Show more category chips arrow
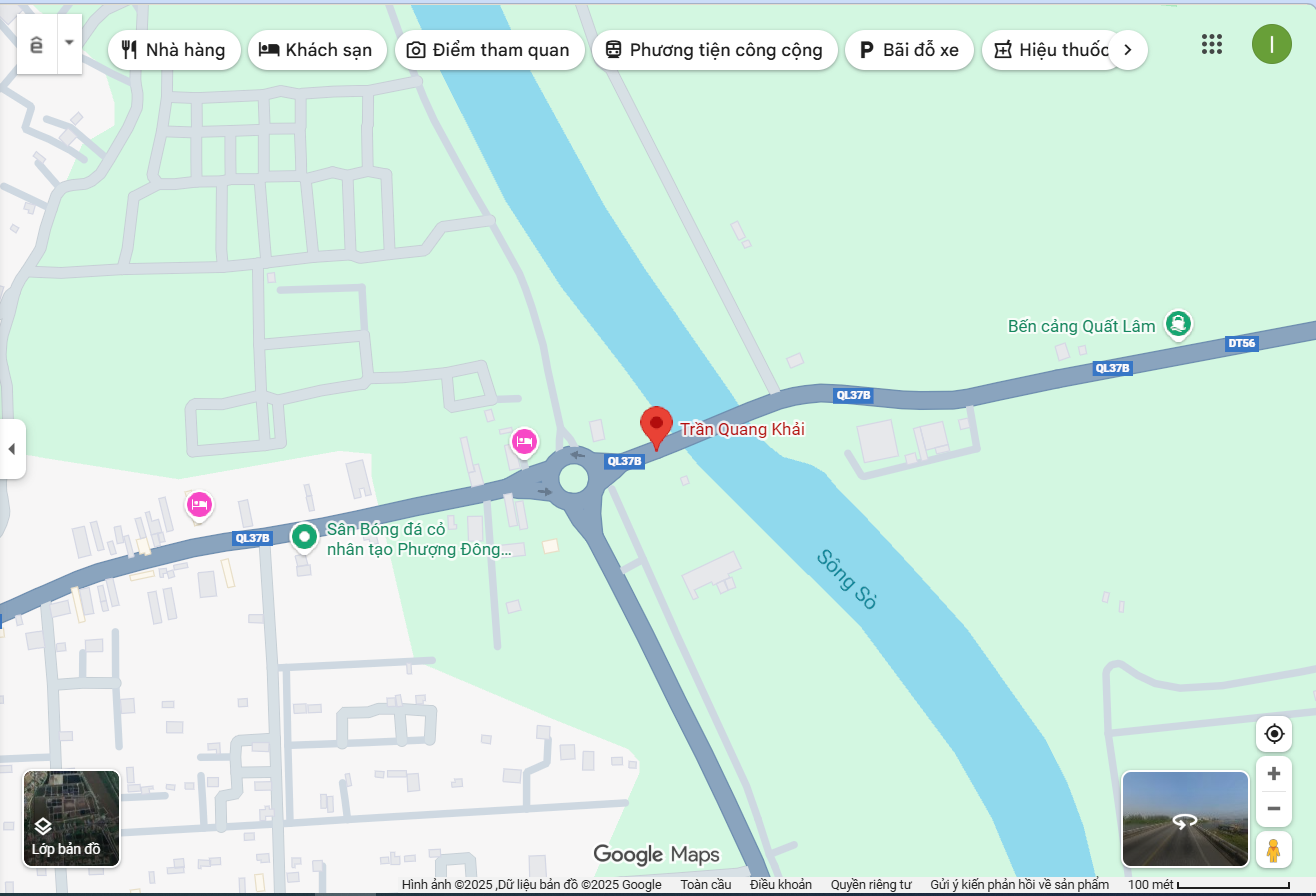This screenshot has width=1316, height=896. point(1128,50)
